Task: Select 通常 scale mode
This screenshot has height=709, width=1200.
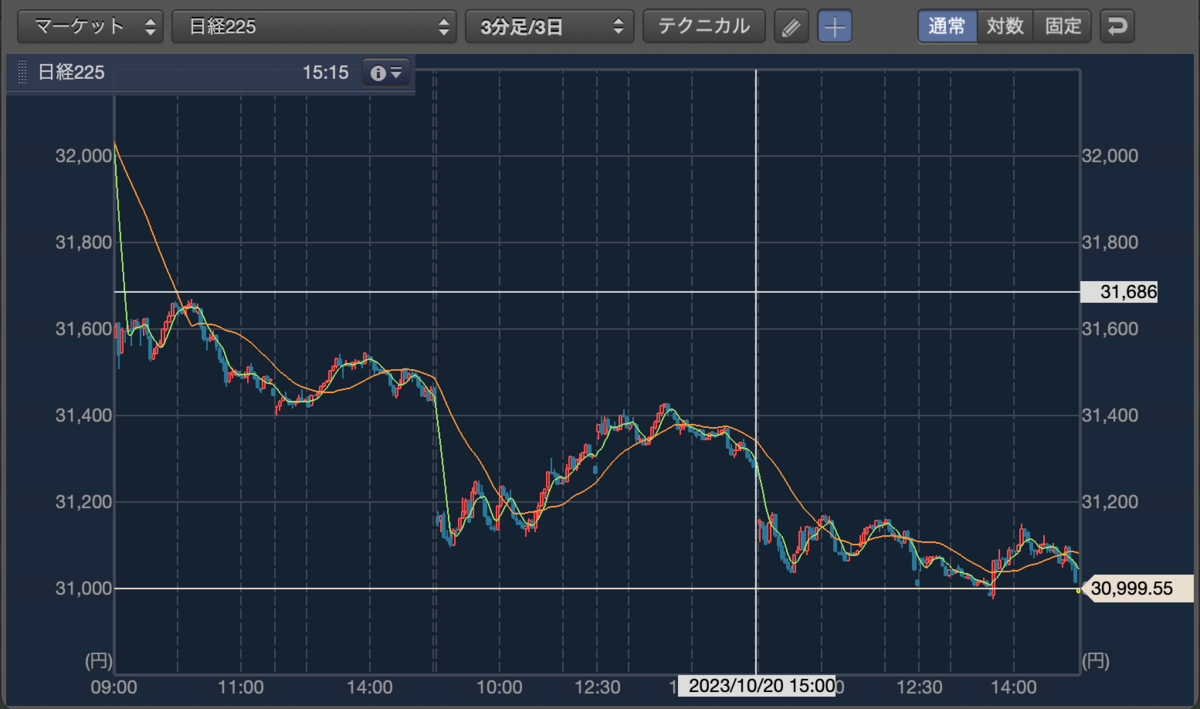Action: pyautogui.click(x=947, y=27)
